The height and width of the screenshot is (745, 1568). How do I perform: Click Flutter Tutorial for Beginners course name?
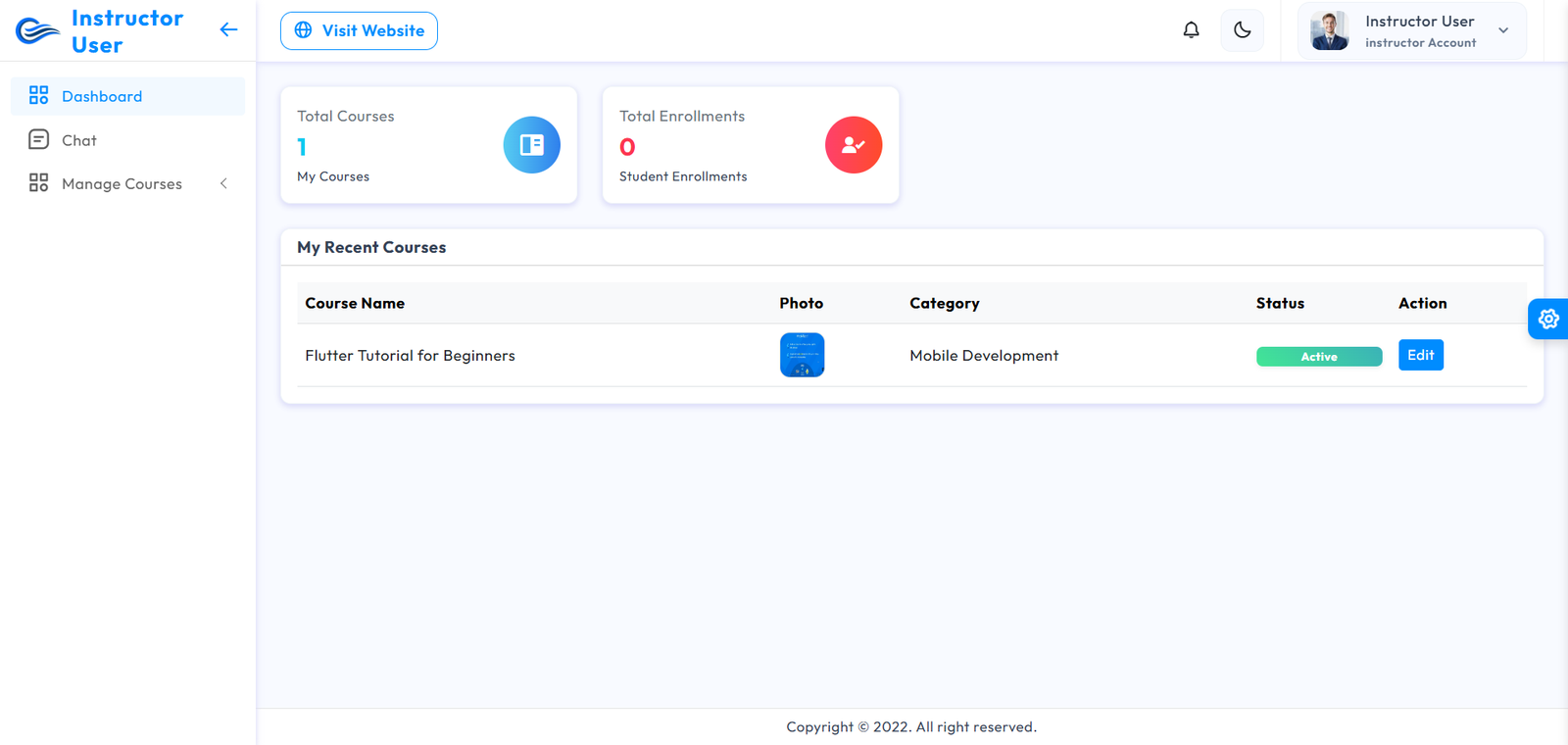point(410,355)
